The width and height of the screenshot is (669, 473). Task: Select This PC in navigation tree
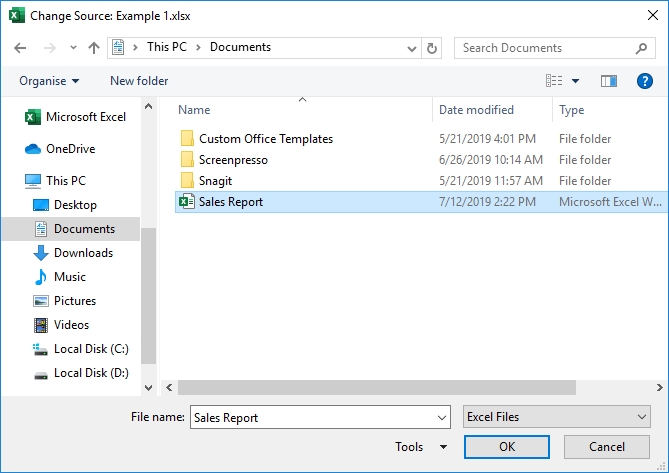click(66, 181)
